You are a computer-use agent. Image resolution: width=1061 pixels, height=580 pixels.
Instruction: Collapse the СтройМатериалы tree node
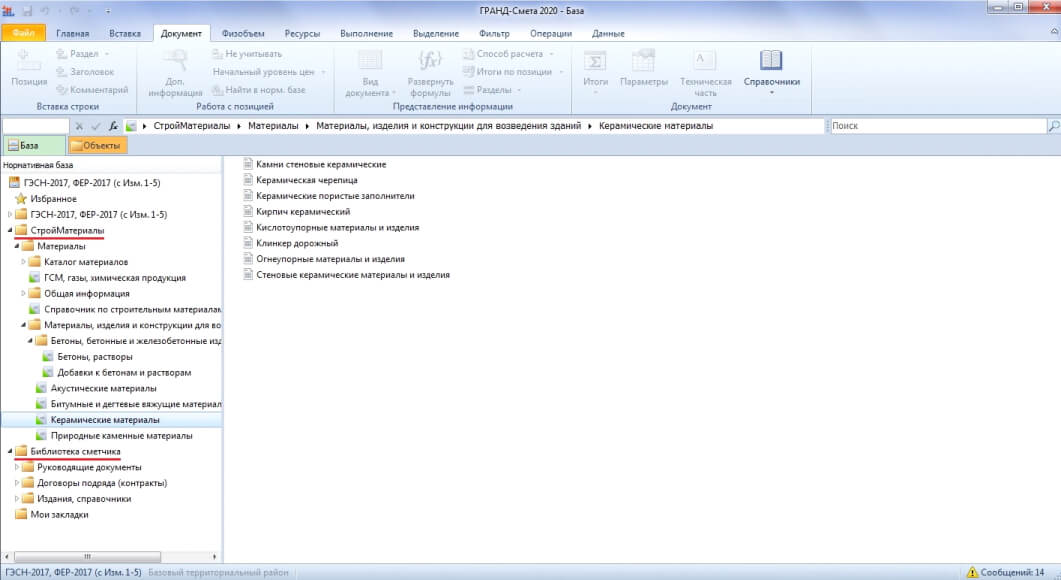(x=10, y=231)
